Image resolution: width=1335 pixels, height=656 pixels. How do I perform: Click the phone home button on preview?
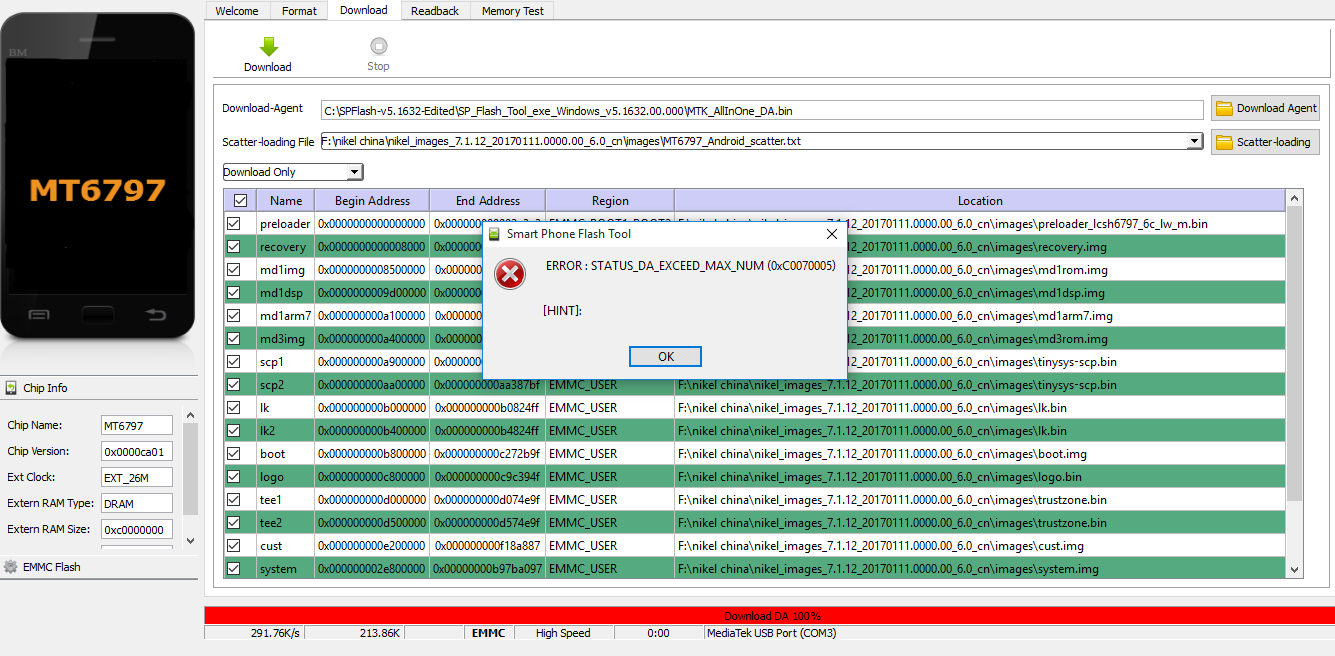(97, 314)
